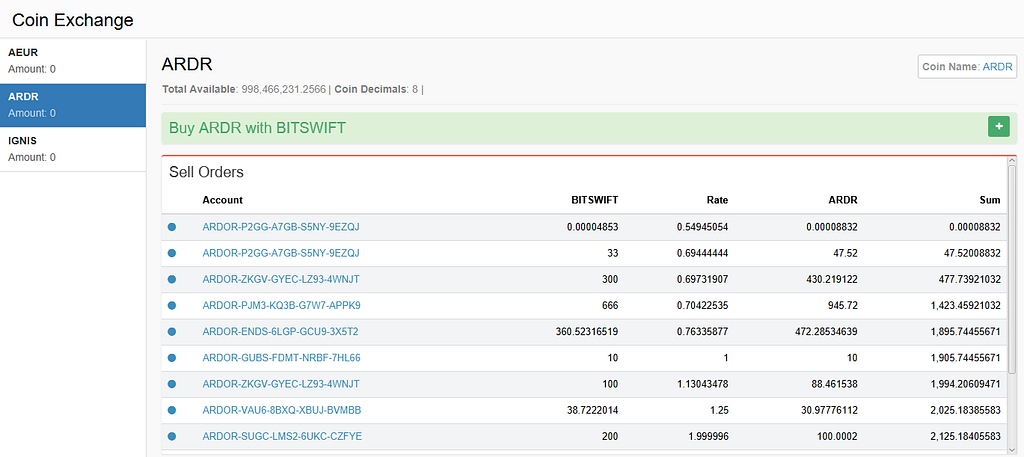Open account ARDOR-P2GG-A7GB-S5NY-9EZQJ with rate 0.54945054
This screenshot has height=457, width=1024.
coord(281,227)
